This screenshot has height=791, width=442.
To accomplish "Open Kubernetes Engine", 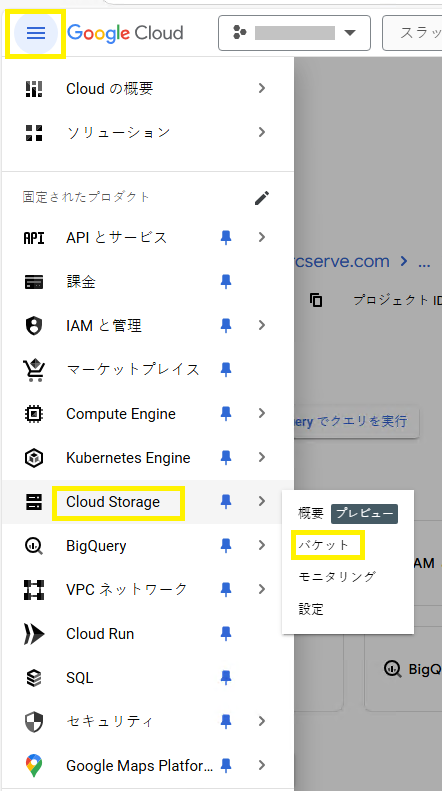I will [x=128, y=458].
